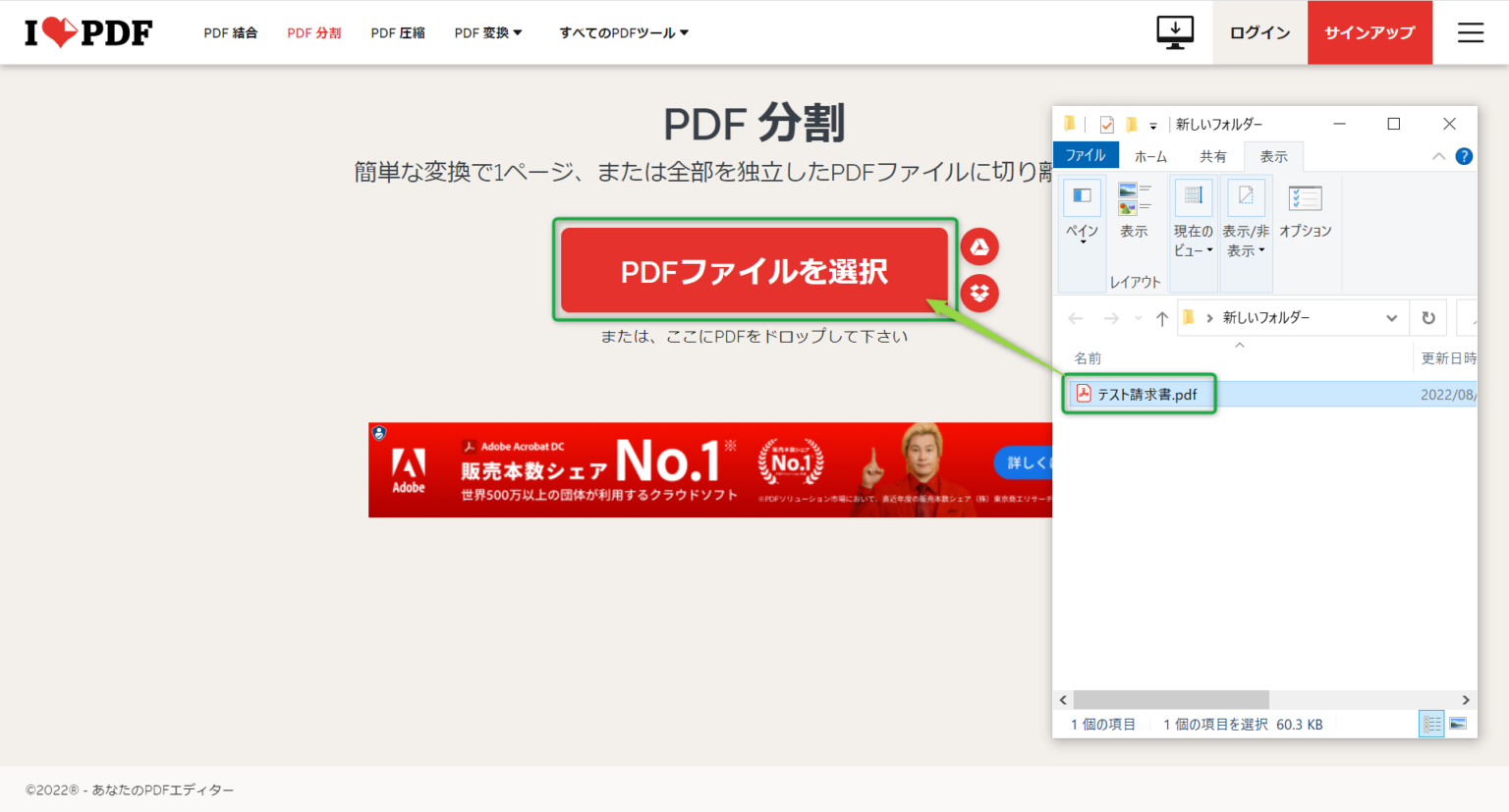
Task: Open the hamburger menu
Action: pyautogui.click(x=1471, y=31)
